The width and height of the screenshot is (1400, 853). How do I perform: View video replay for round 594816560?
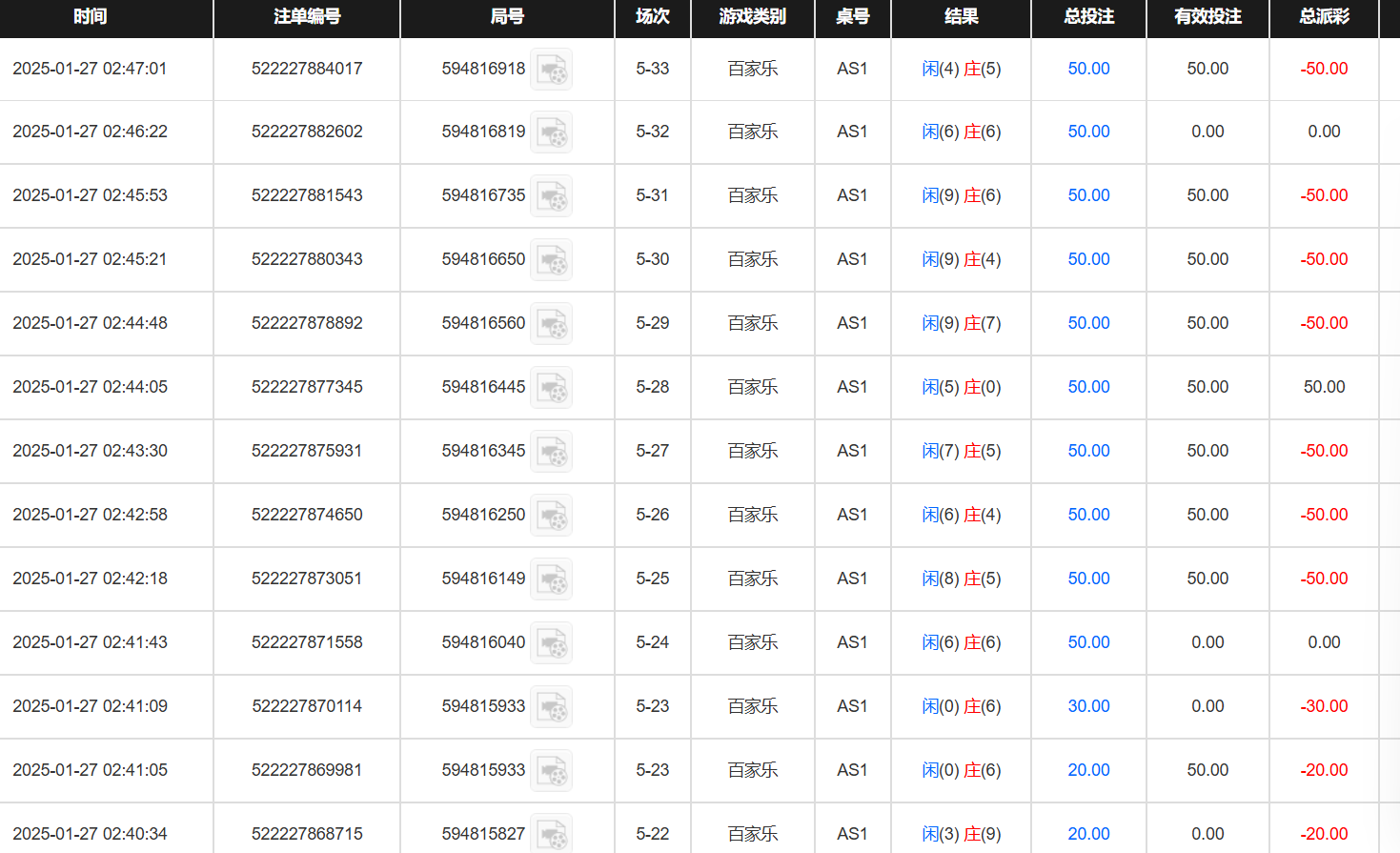(551, 324)
